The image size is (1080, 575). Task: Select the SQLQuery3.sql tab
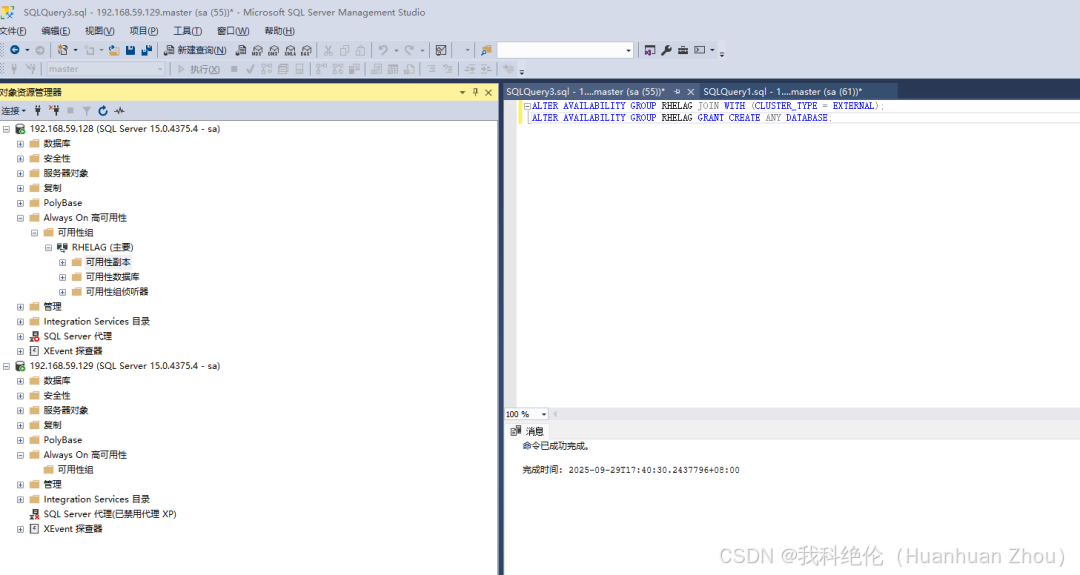(x=585, y=92)
